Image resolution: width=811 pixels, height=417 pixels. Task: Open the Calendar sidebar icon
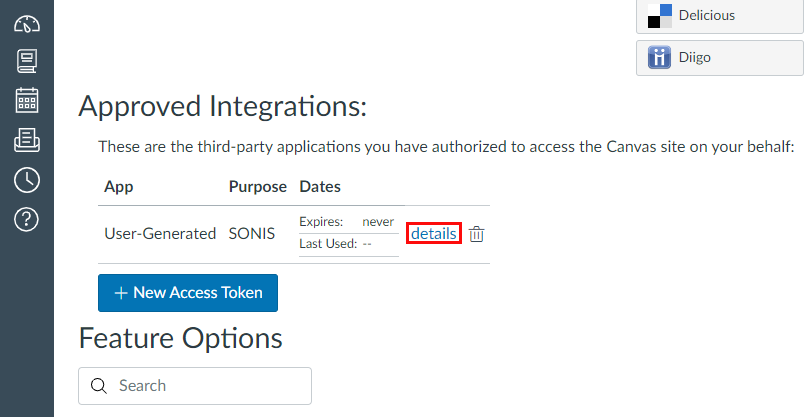pos(27,101)
